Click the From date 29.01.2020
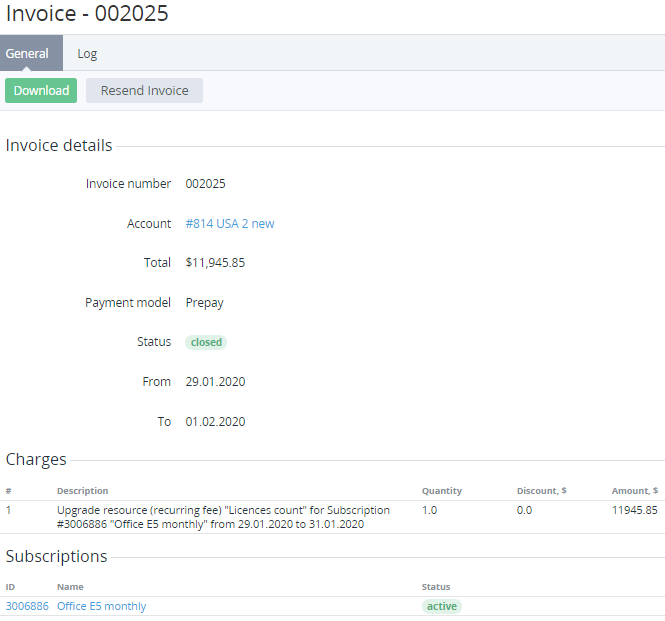The width and height of the screenshot is (665, 621). coord(215,382)
